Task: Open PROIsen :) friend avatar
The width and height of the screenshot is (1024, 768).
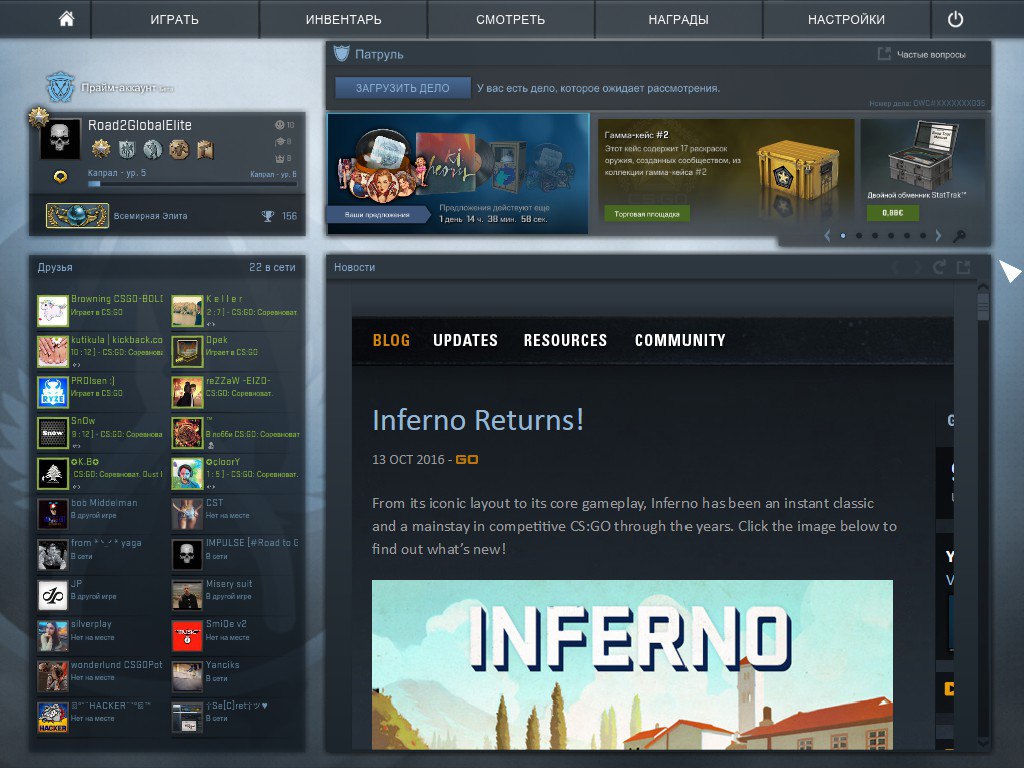Action: click(53, 392)
